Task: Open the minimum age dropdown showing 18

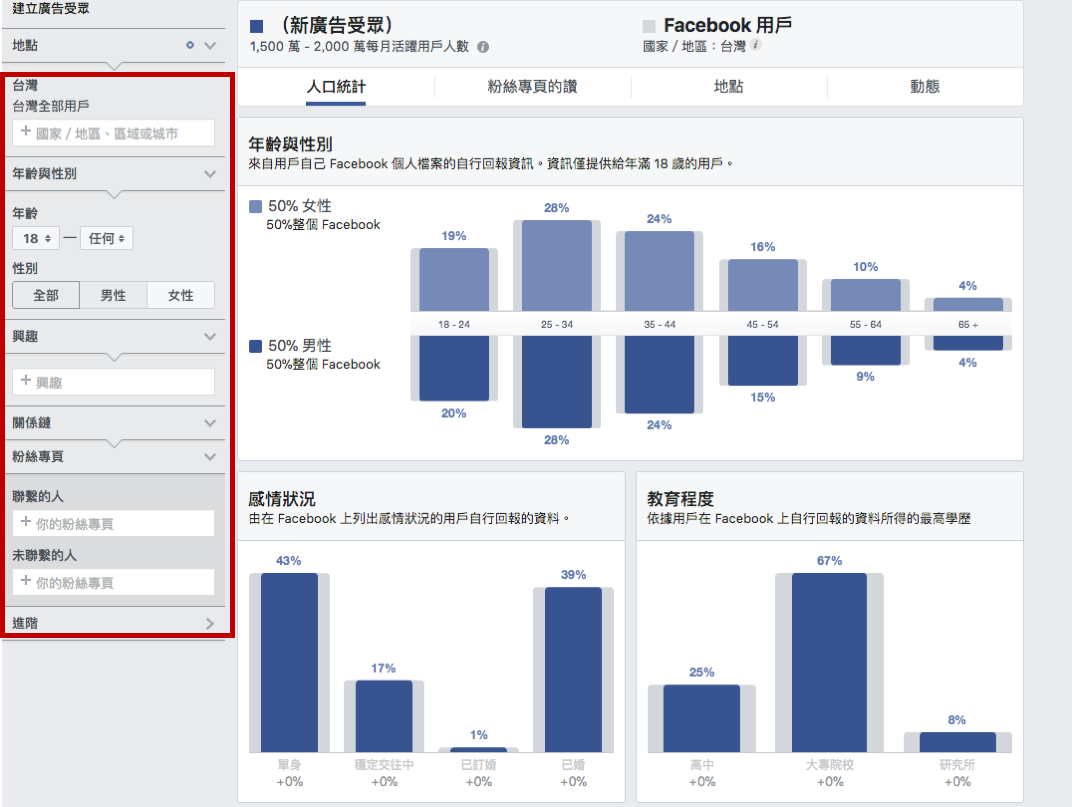Action: tap(36, 238)
